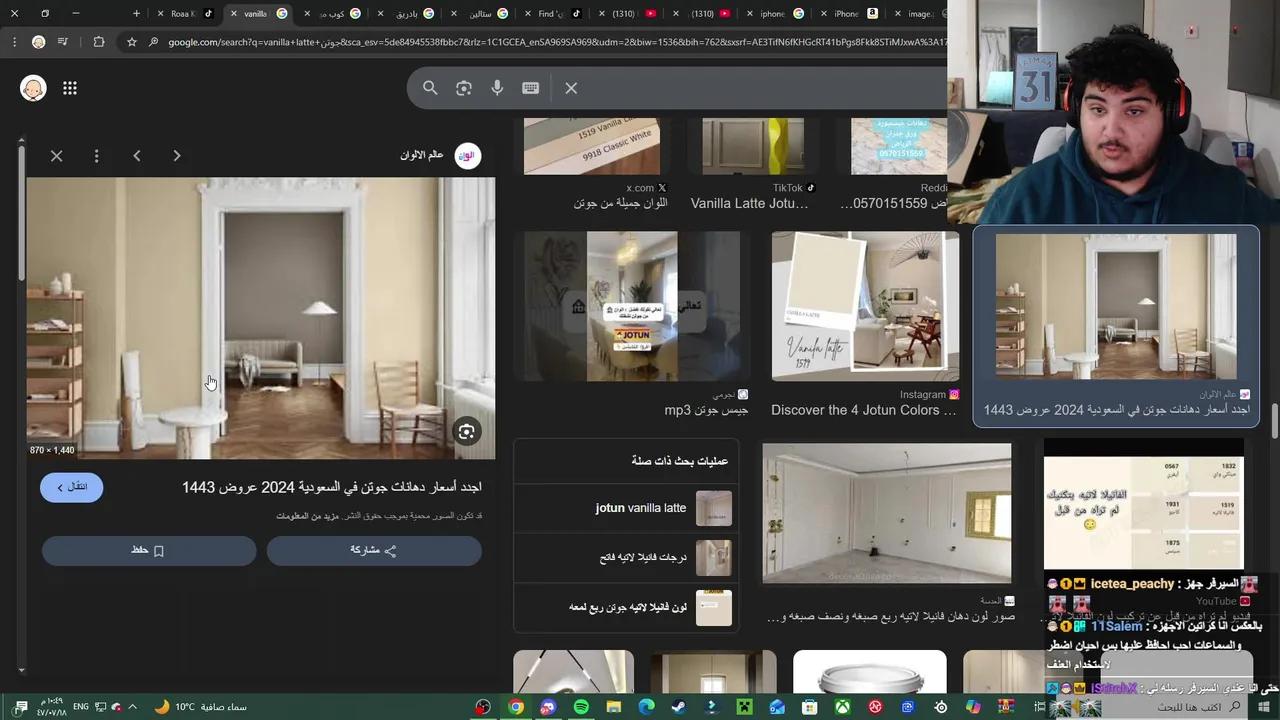Open a new browser tab
Viewport: 1280px width, 720px height.
coord(137,13)
